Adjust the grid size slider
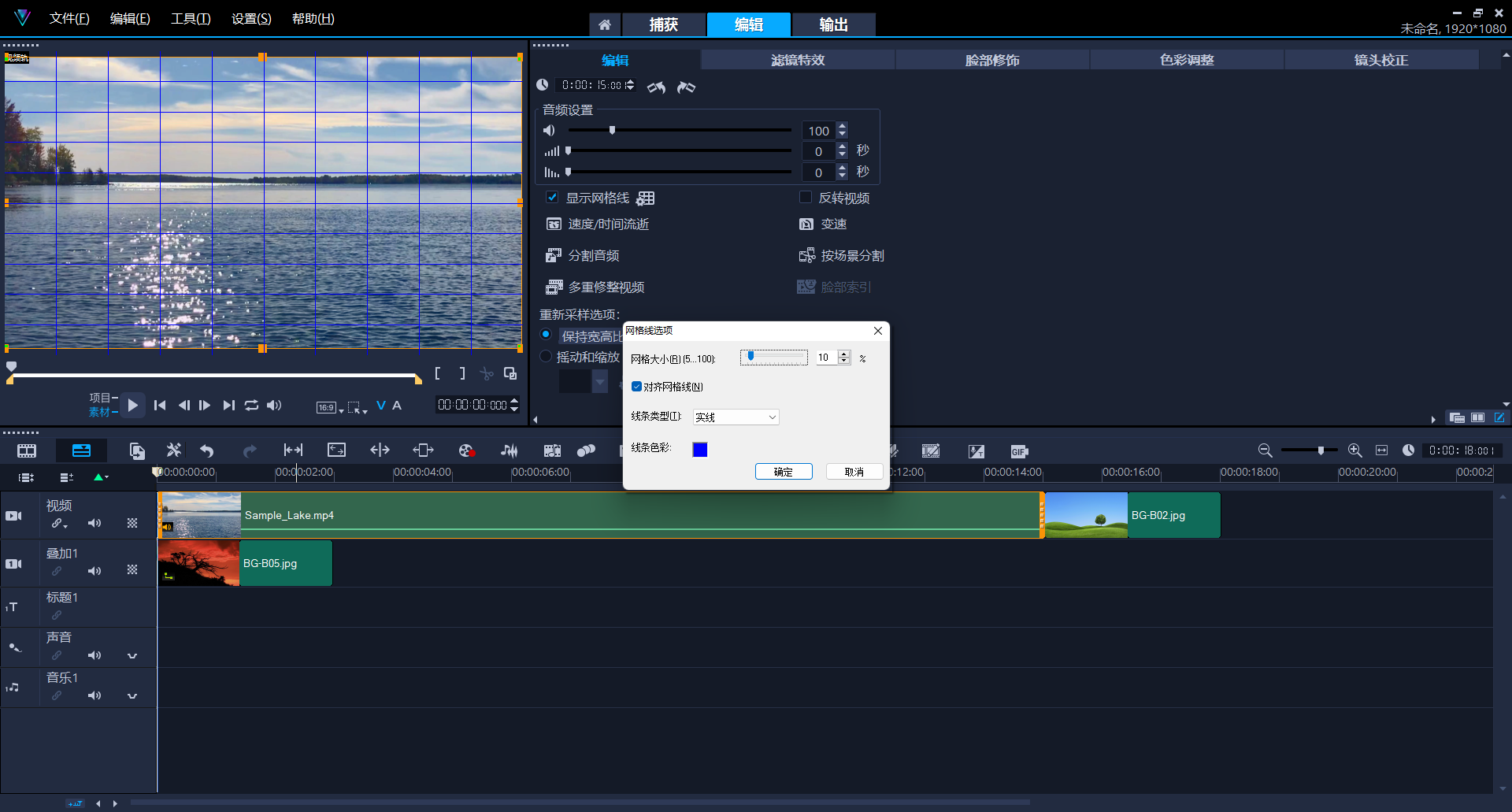The height and width of the screenshot is (812, 1512). pos(774,357)
